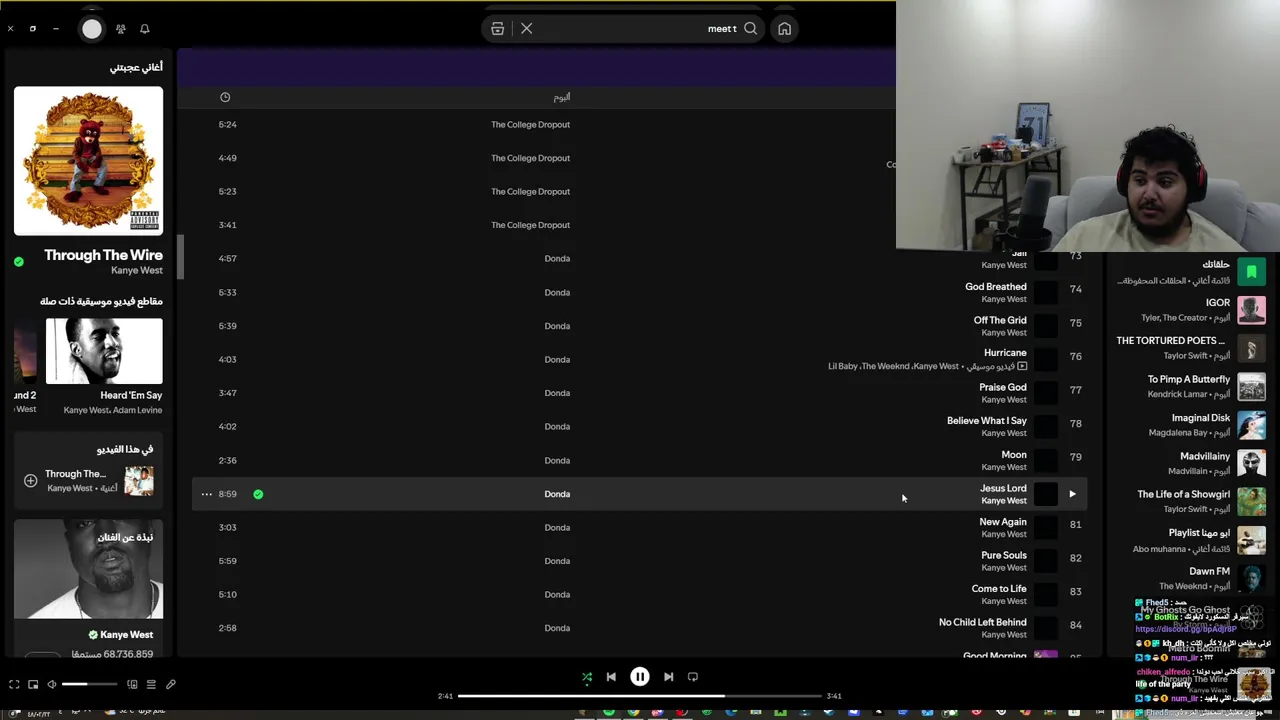Enter fullscreen player view

coord(14,685)
